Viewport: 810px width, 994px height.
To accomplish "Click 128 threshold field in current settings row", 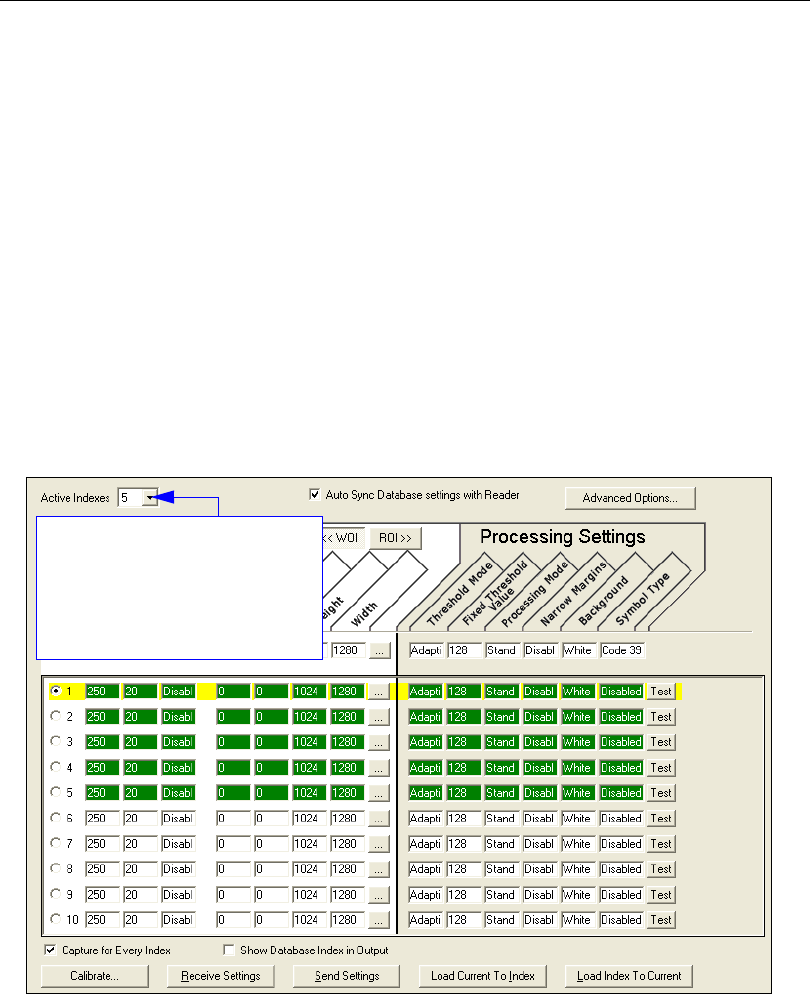I will click(x=465, y=650).
